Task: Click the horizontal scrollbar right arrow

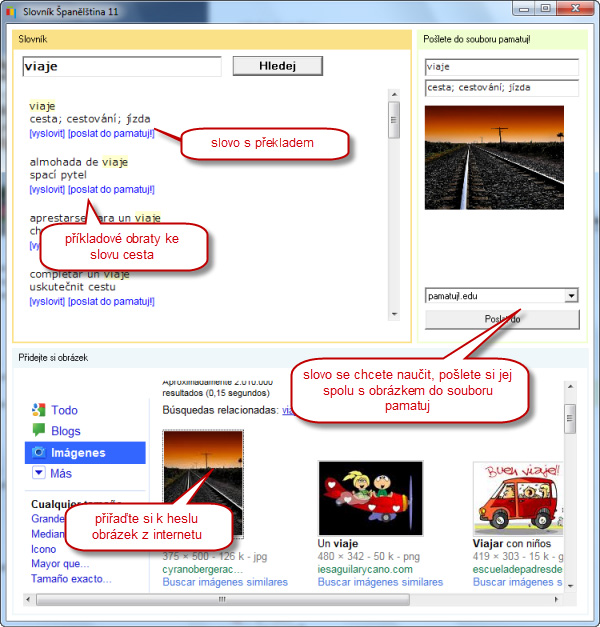Action: [x=556, y=599]
